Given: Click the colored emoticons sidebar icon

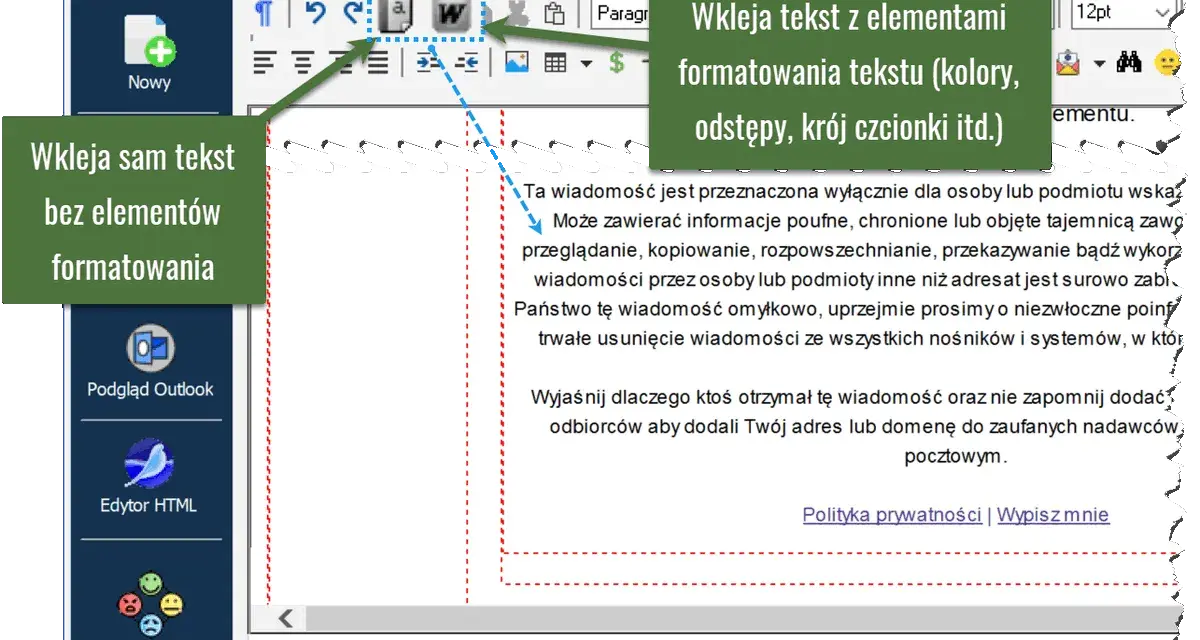Looking at the screenshot, I should point(150,604).
